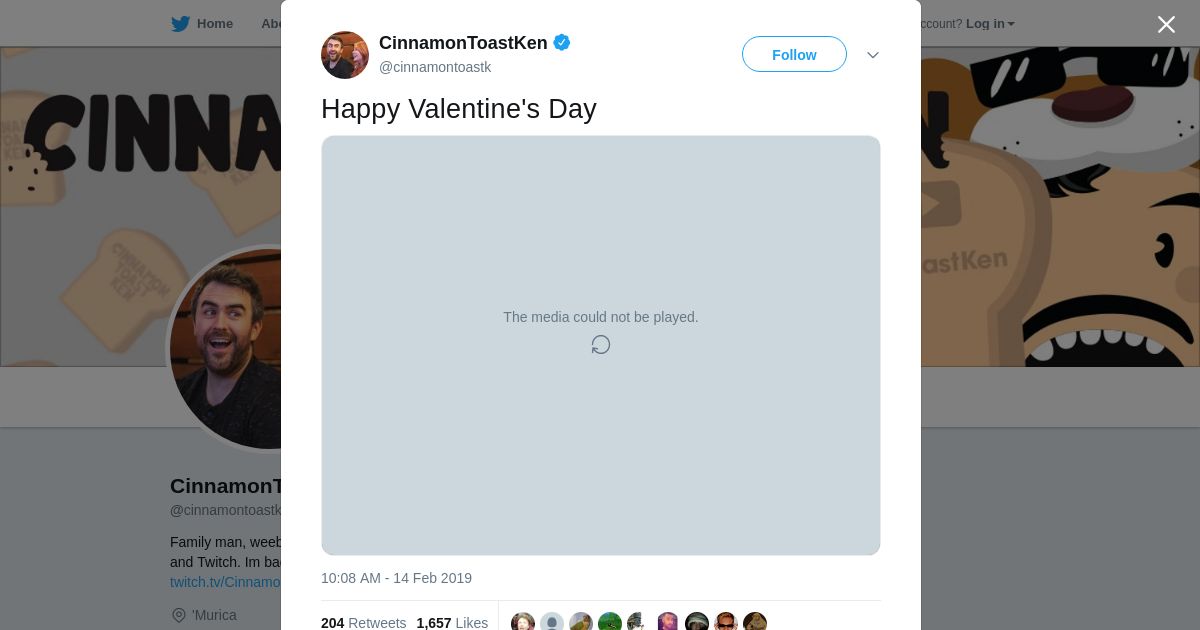Screen dimensions: 1200x630
Task: View the 1,657 Likes list
Action: tap(452, 623)
